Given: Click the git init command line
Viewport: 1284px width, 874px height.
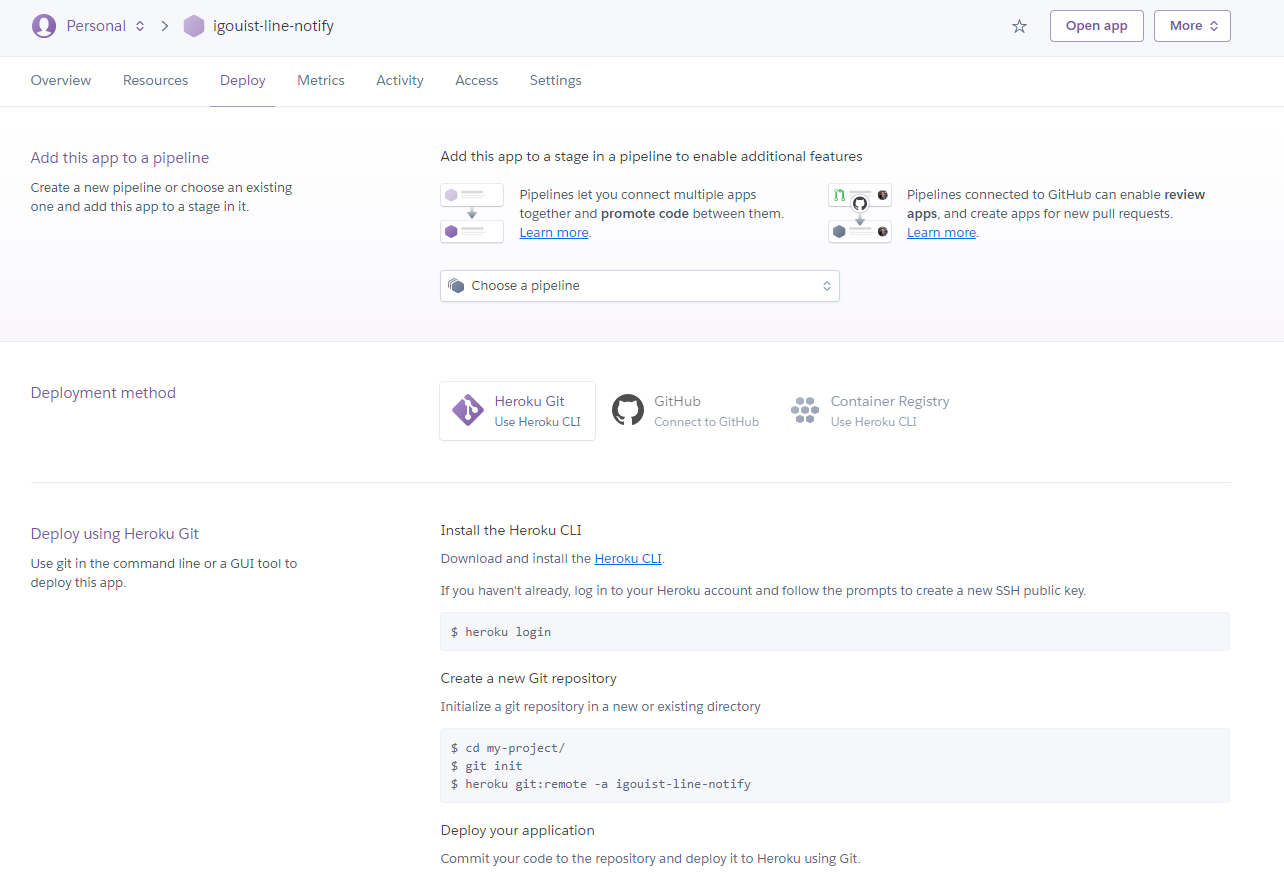Looking at the screenshot, I should (x=486, y=766).
